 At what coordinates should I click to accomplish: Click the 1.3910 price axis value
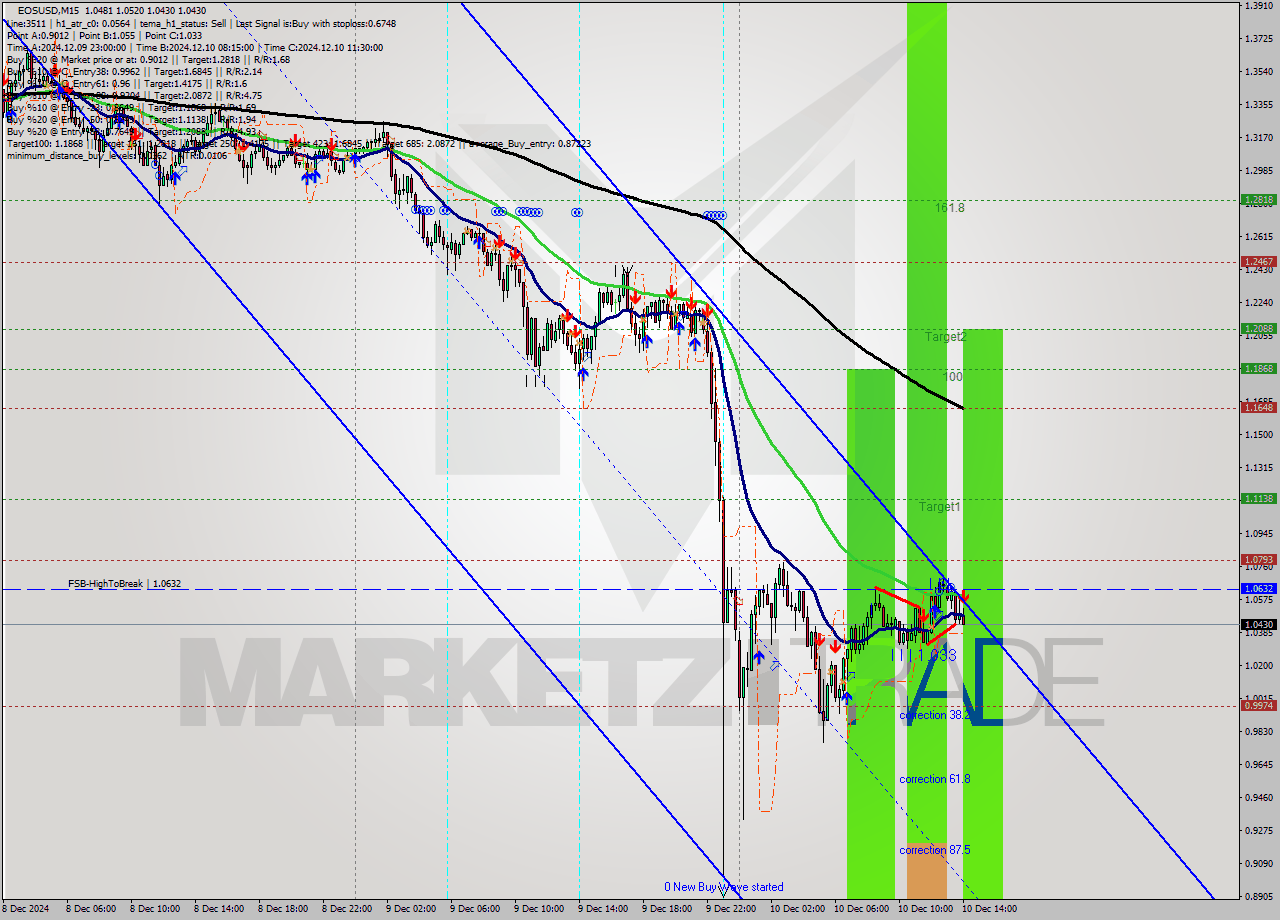[x=1257, y=6]
